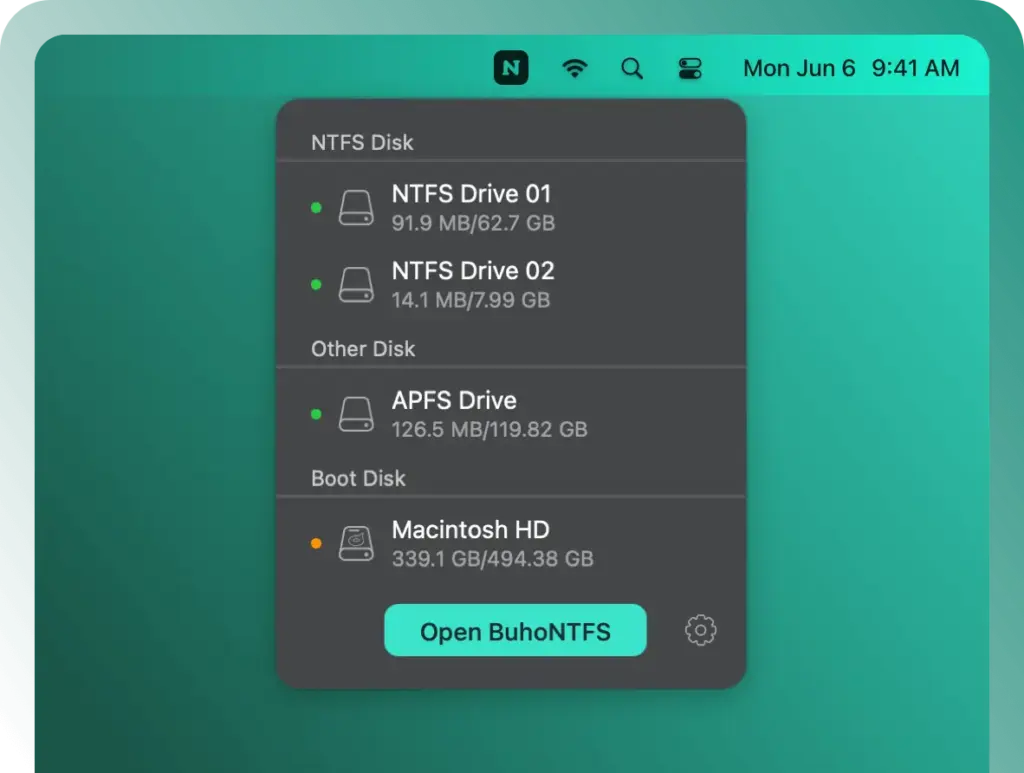Click NTFS Drive 01 disk icon
This screenshot has width=1024, height=773.
[x=356, y=208]
